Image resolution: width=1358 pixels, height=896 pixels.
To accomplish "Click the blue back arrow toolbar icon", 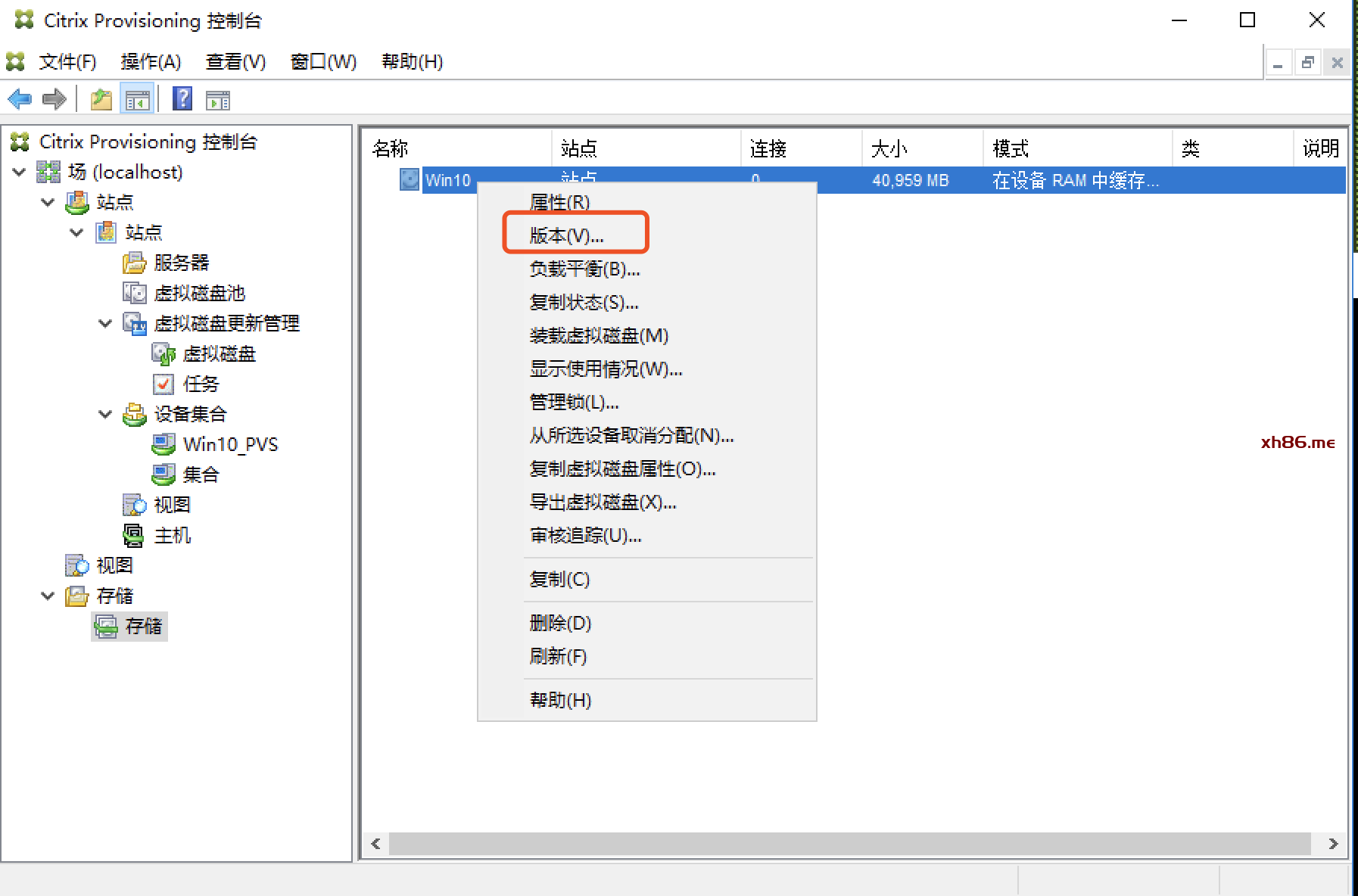I will coord(20,99).
